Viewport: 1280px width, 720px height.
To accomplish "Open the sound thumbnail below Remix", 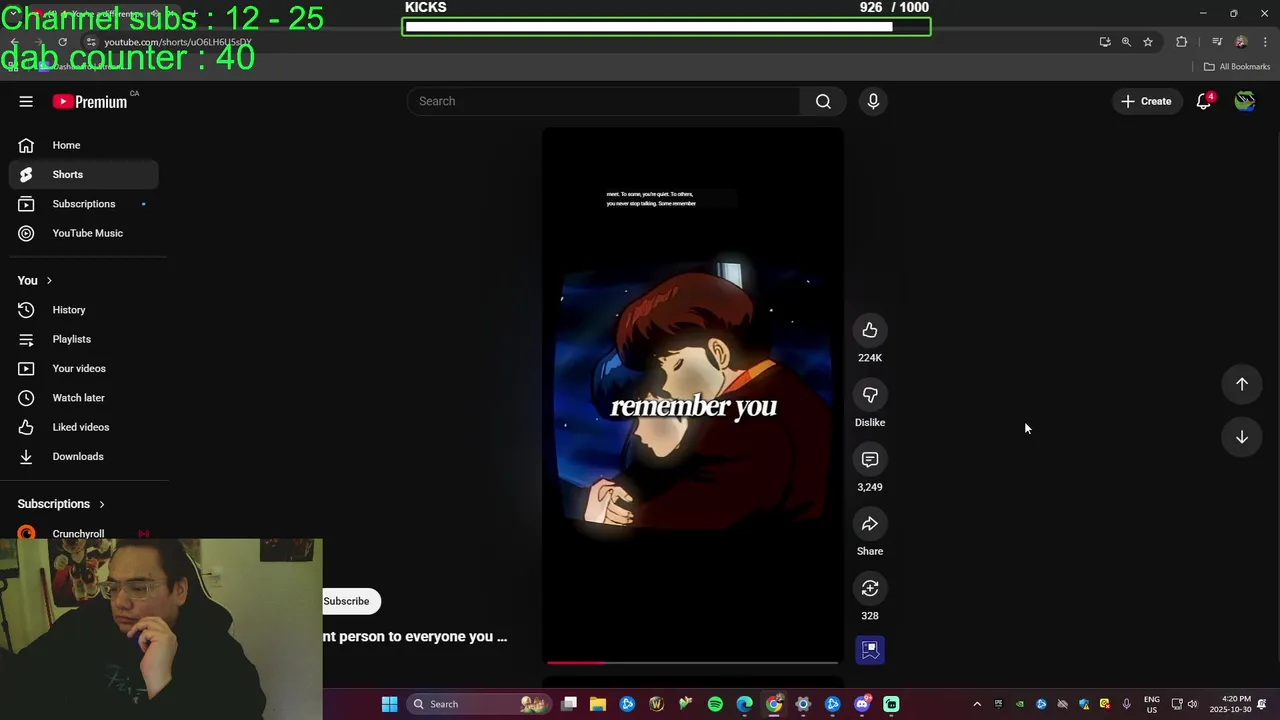I will pyautogui.click(x=870, y=650).
